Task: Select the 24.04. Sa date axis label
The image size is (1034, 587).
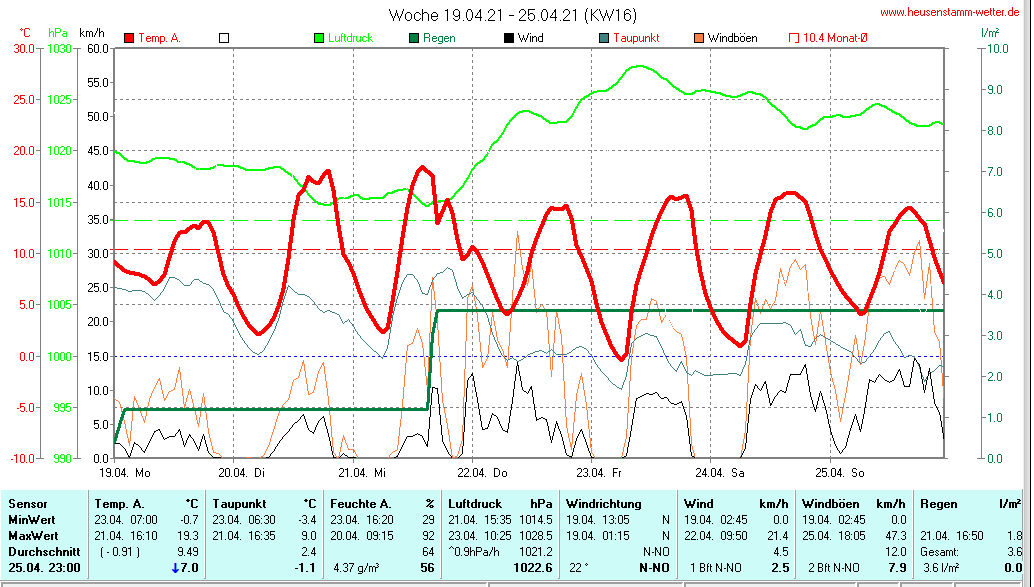Action: (x=720, y=473)
